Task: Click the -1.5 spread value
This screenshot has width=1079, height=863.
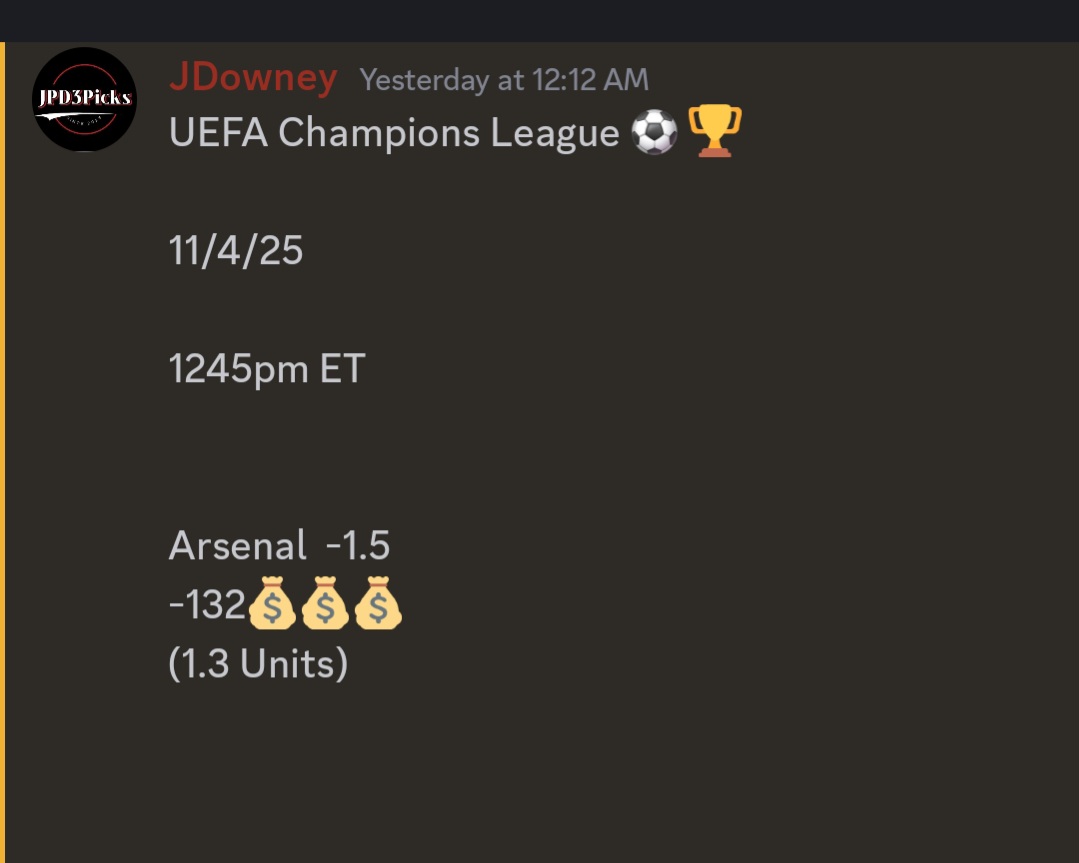Action: point(358,546)
